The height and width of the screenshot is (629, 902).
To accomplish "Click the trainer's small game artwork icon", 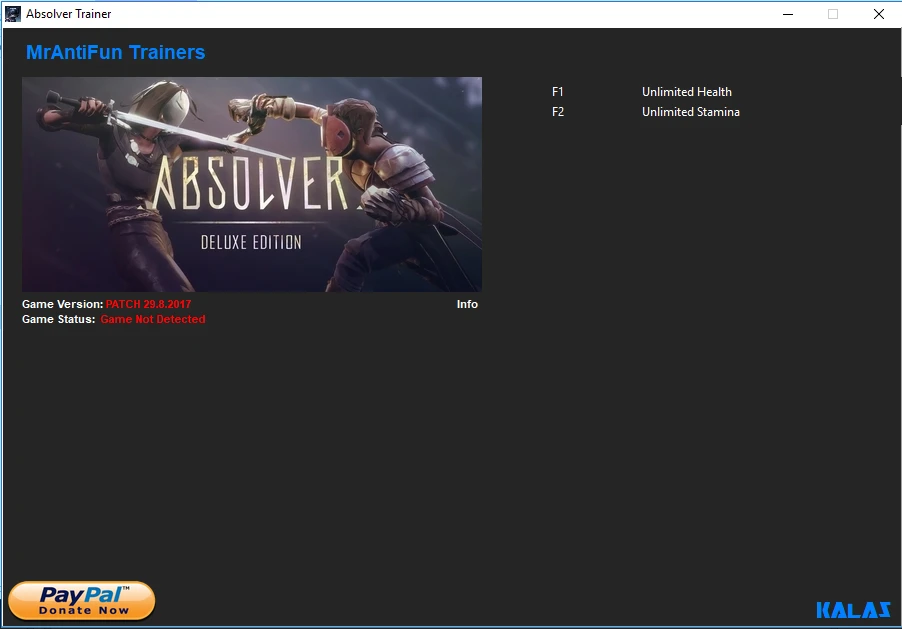I will pos(14,13).
